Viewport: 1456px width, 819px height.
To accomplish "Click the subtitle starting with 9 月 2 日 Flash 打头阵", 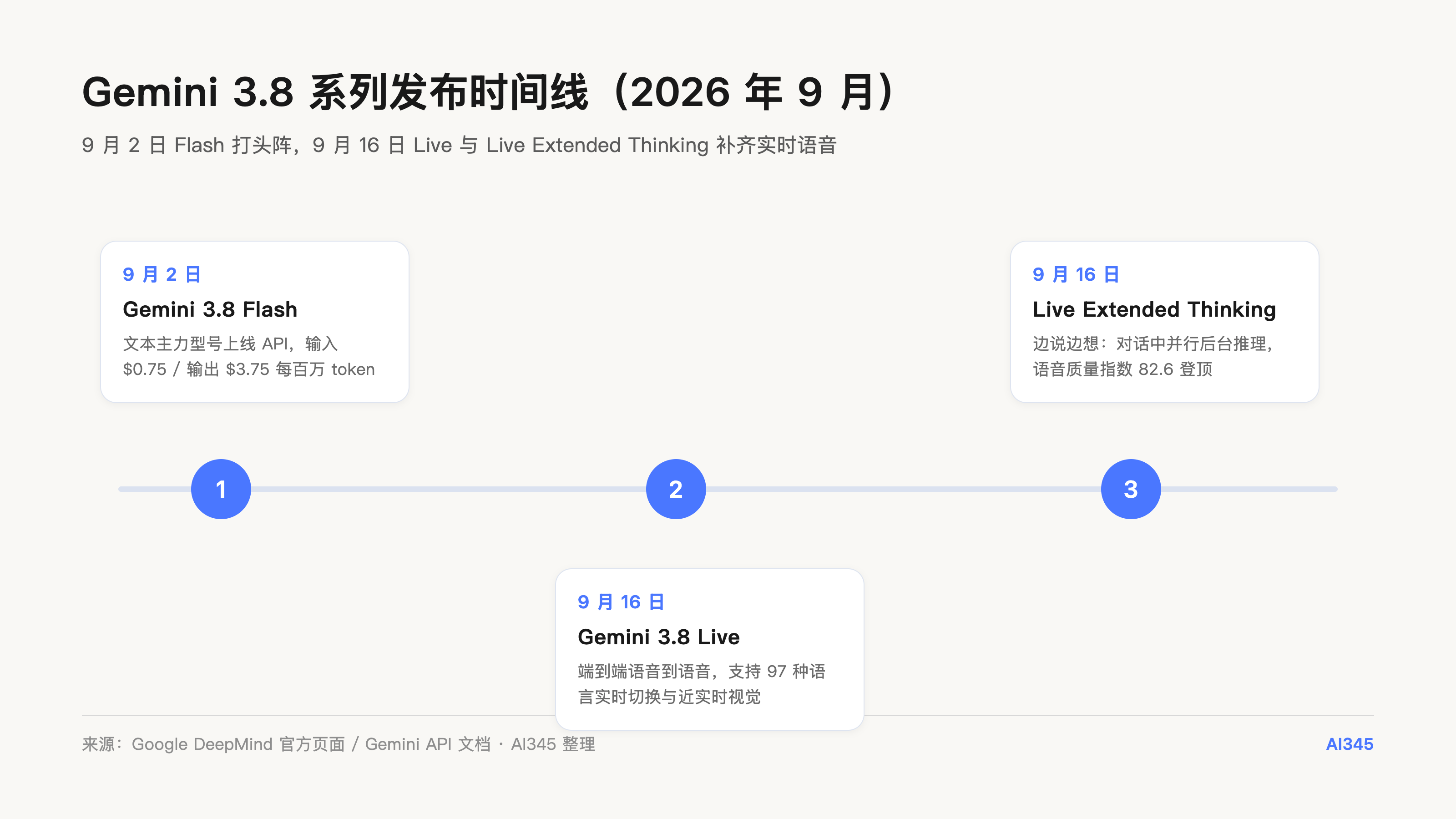I will click(x=459, y=145).
